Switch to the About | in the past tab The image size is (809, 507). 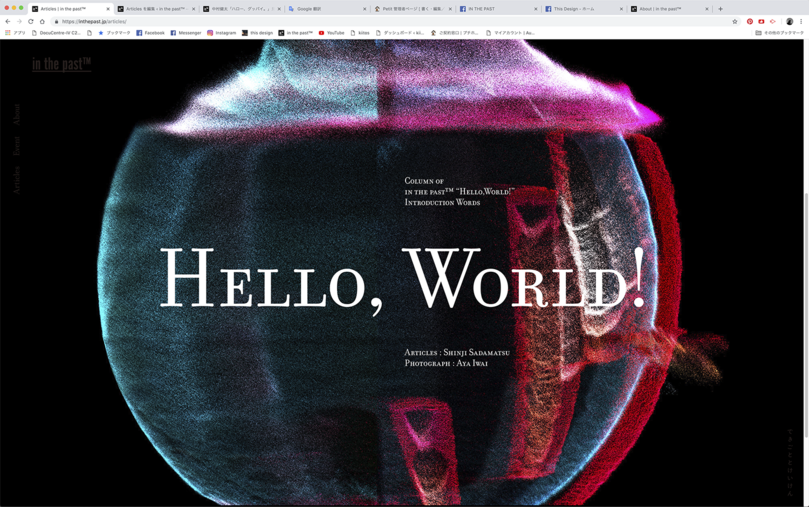pos(665,9)
